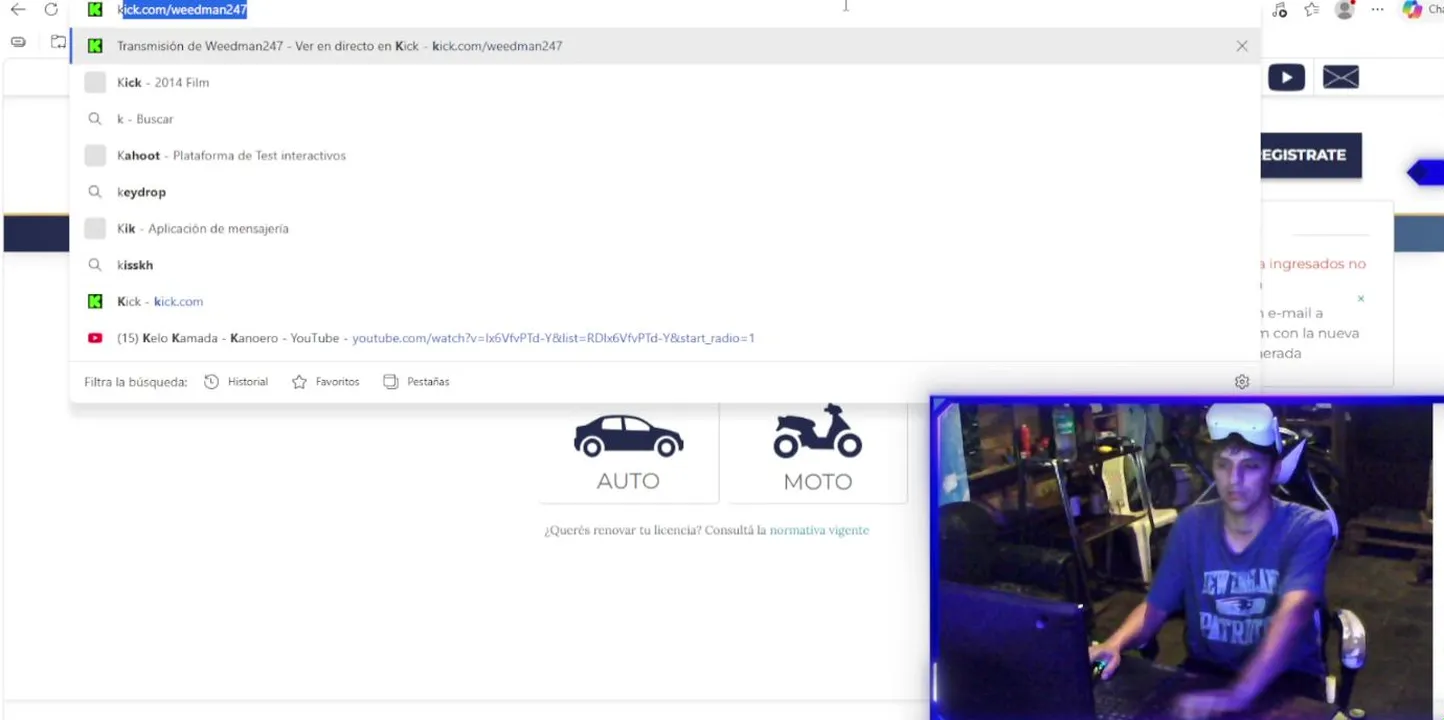Click the YouTube favicon in the last suggestion

(x=95, y=338)
